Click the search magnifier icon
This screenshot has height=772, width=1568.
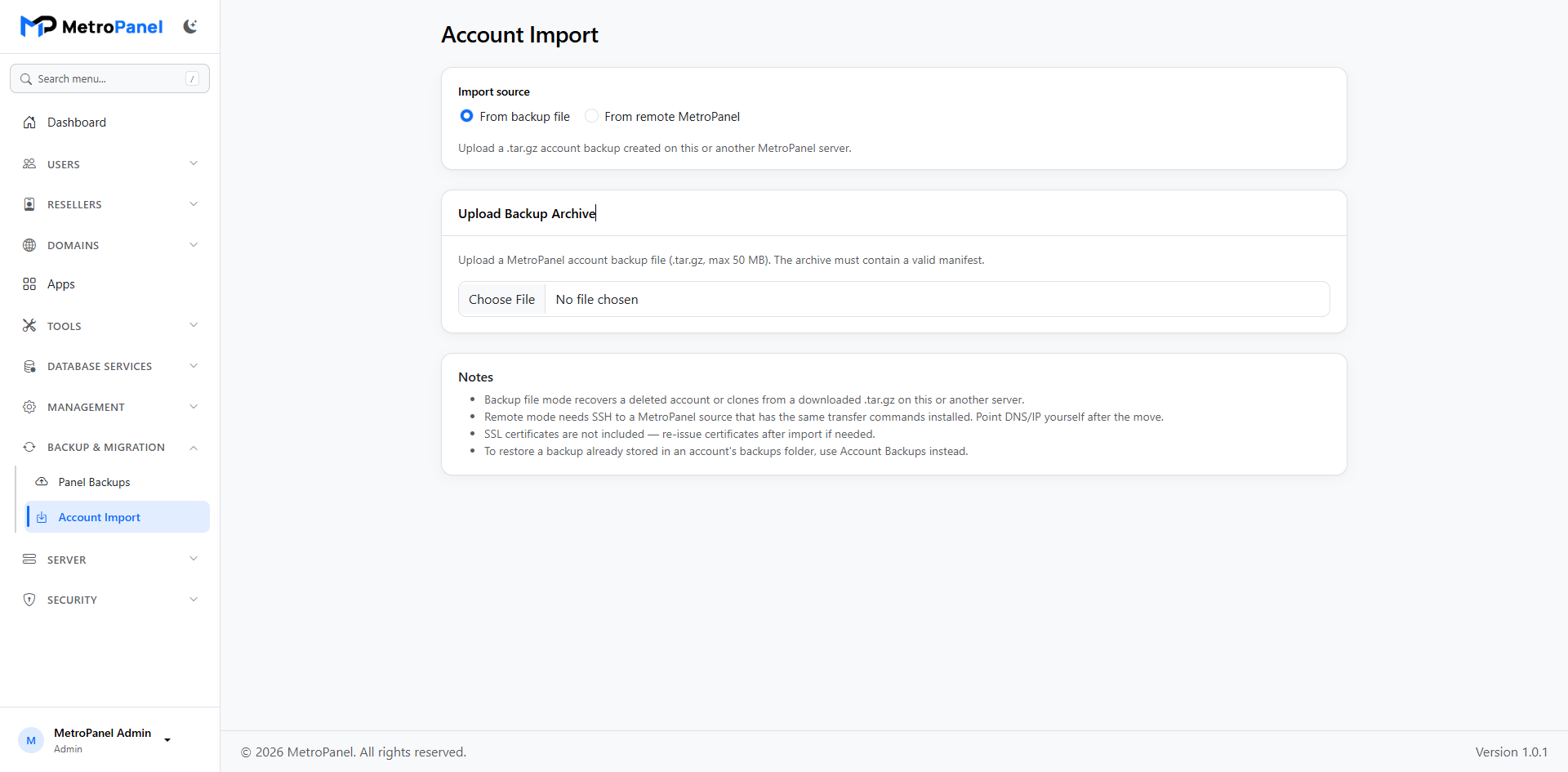(x=26, y=79)
